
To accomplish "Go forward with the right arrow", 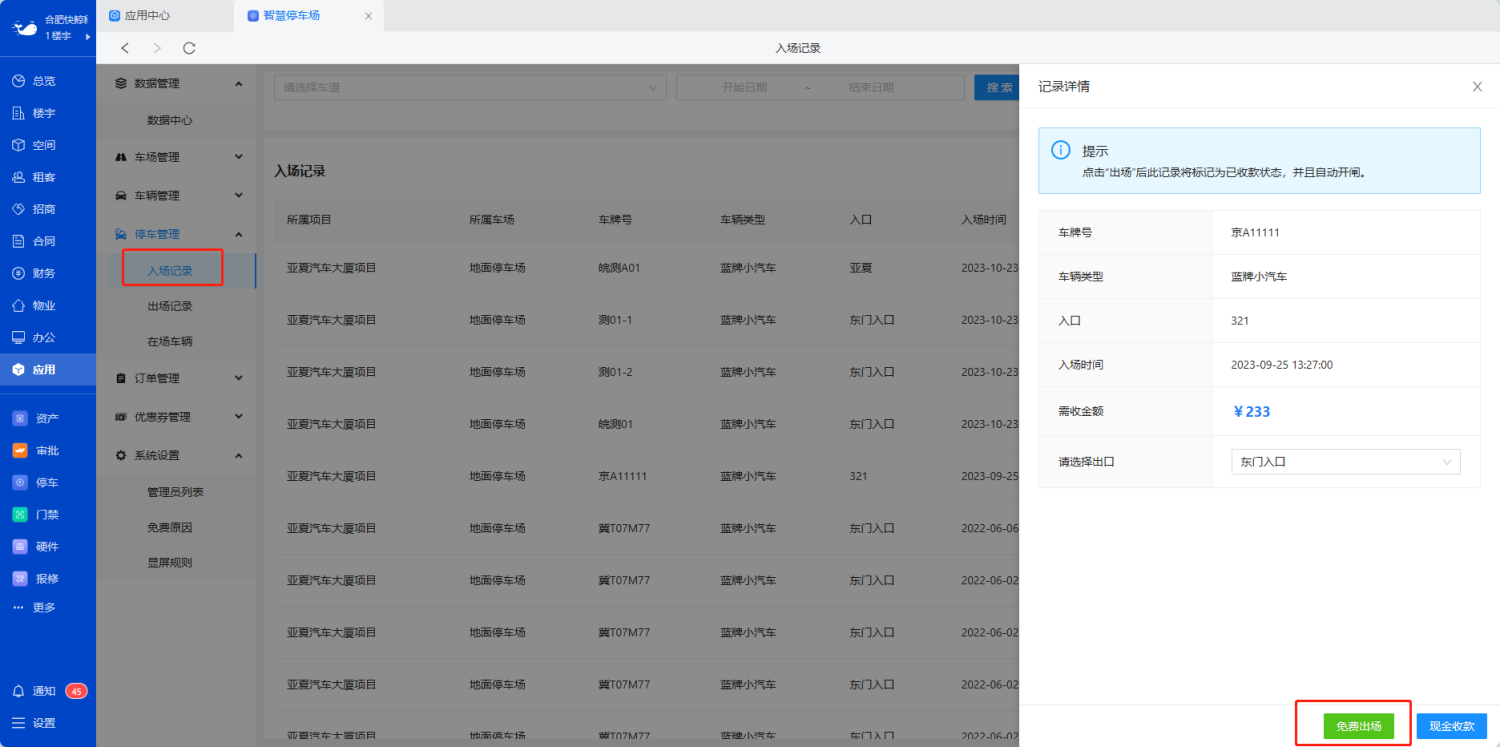I will [157, 48].
